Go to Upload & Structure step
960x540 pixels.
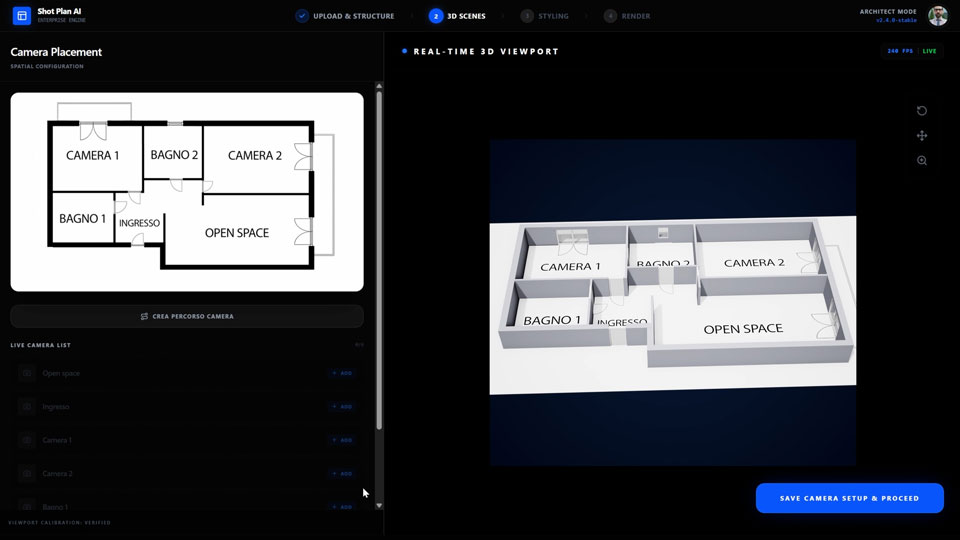coord(345,16)
